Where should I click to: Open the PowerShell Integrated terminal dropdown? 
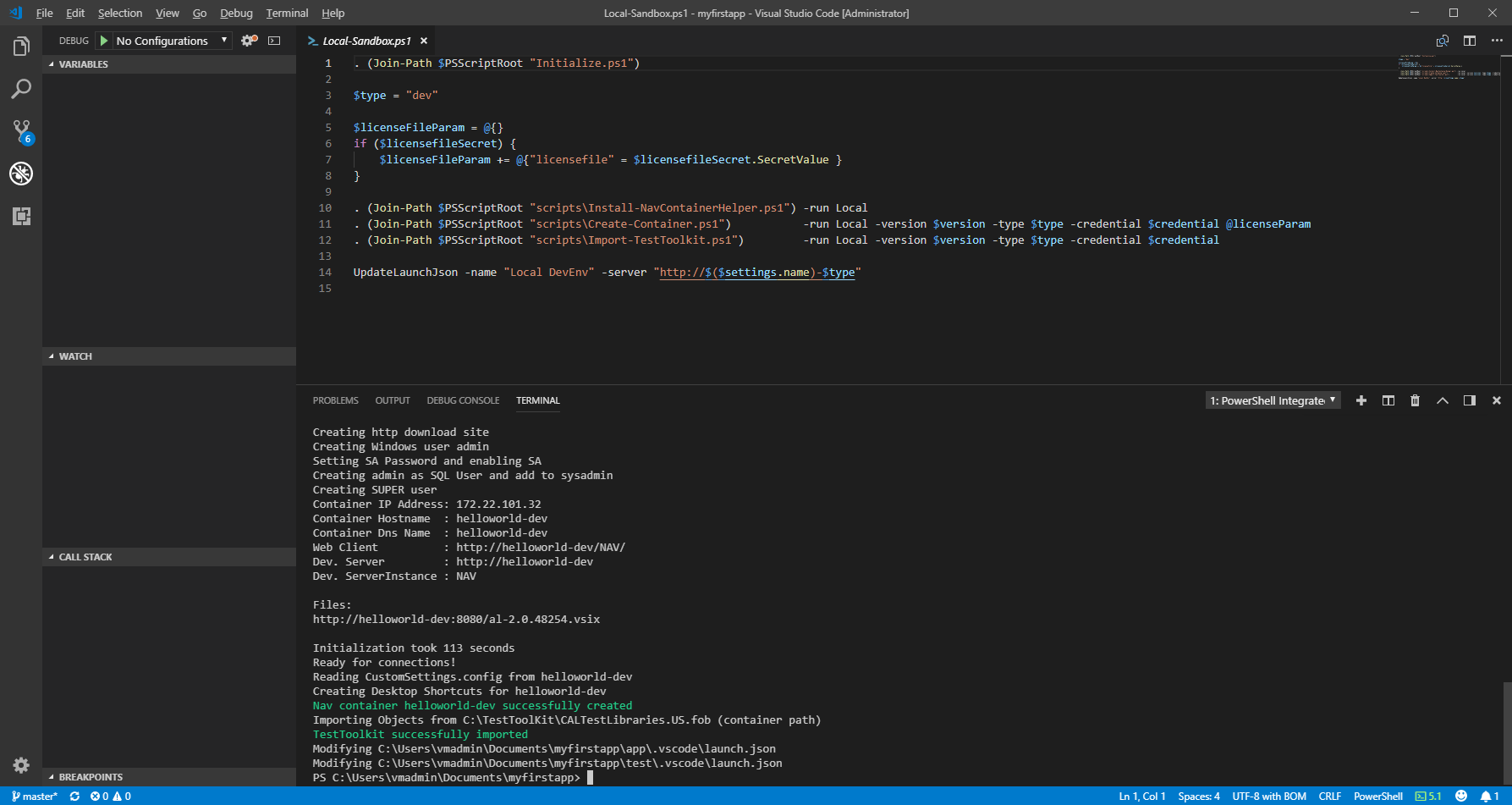(x=1273, y=400)
